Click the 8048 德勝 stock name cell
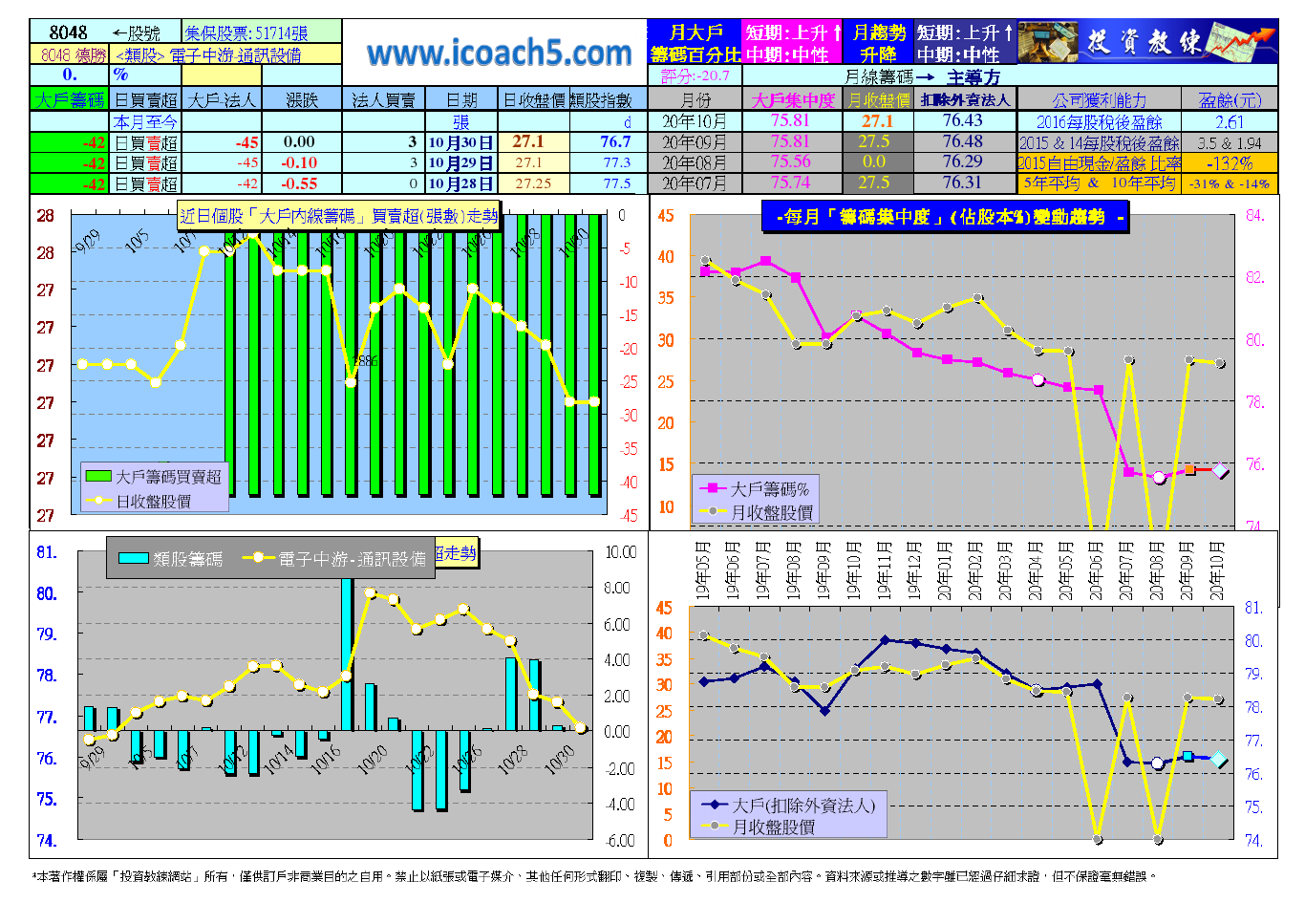Viewport: 1305px width, 924px height. click(73, 55)
